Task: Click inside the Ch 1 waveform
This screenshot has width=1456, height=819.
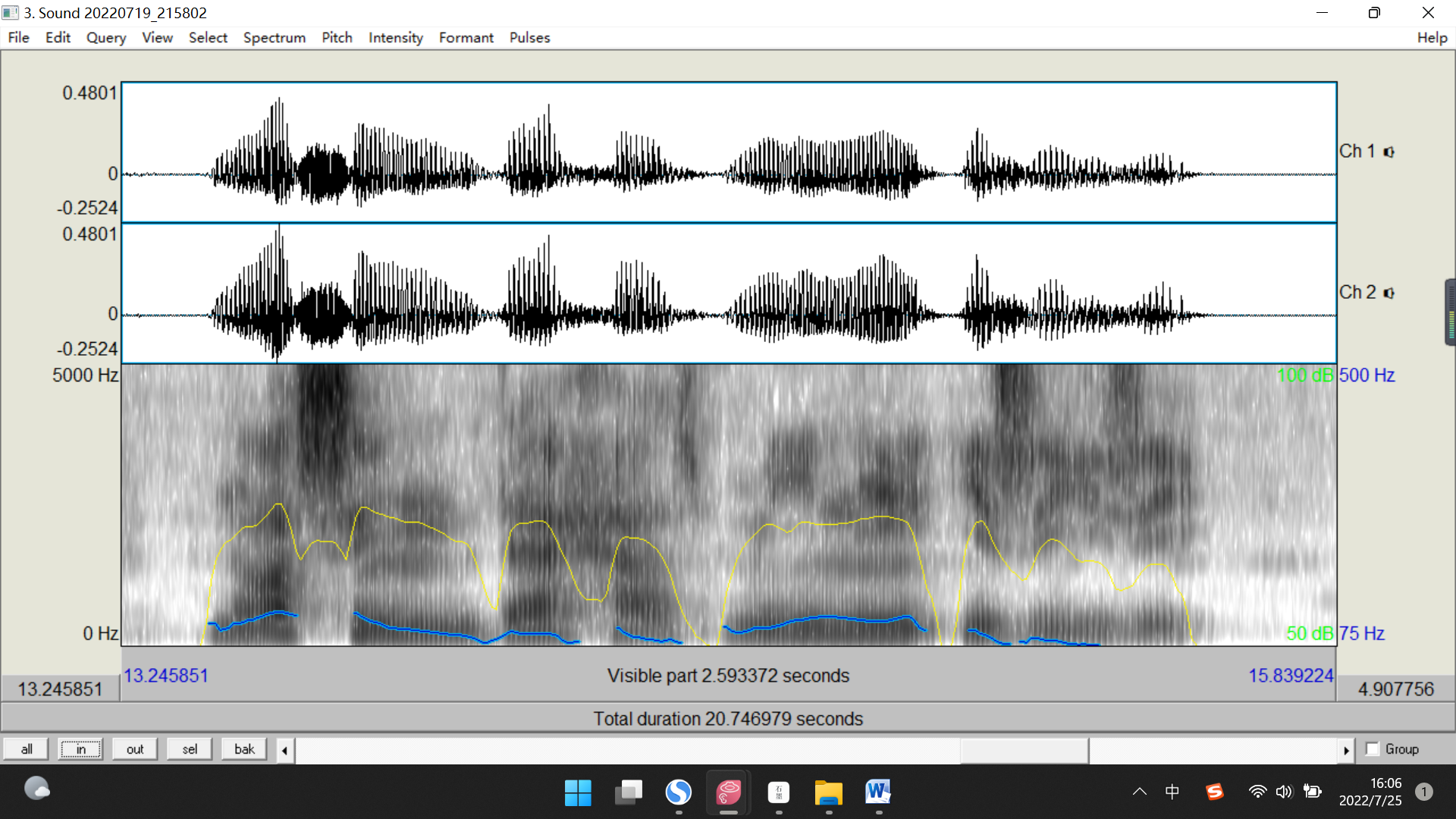Action: 728,152
